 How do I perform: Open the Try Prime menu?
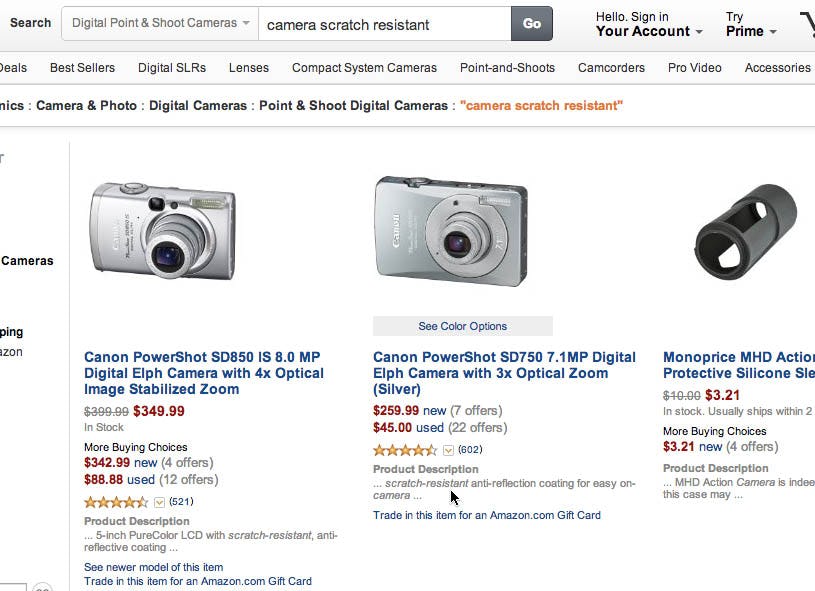751,31
